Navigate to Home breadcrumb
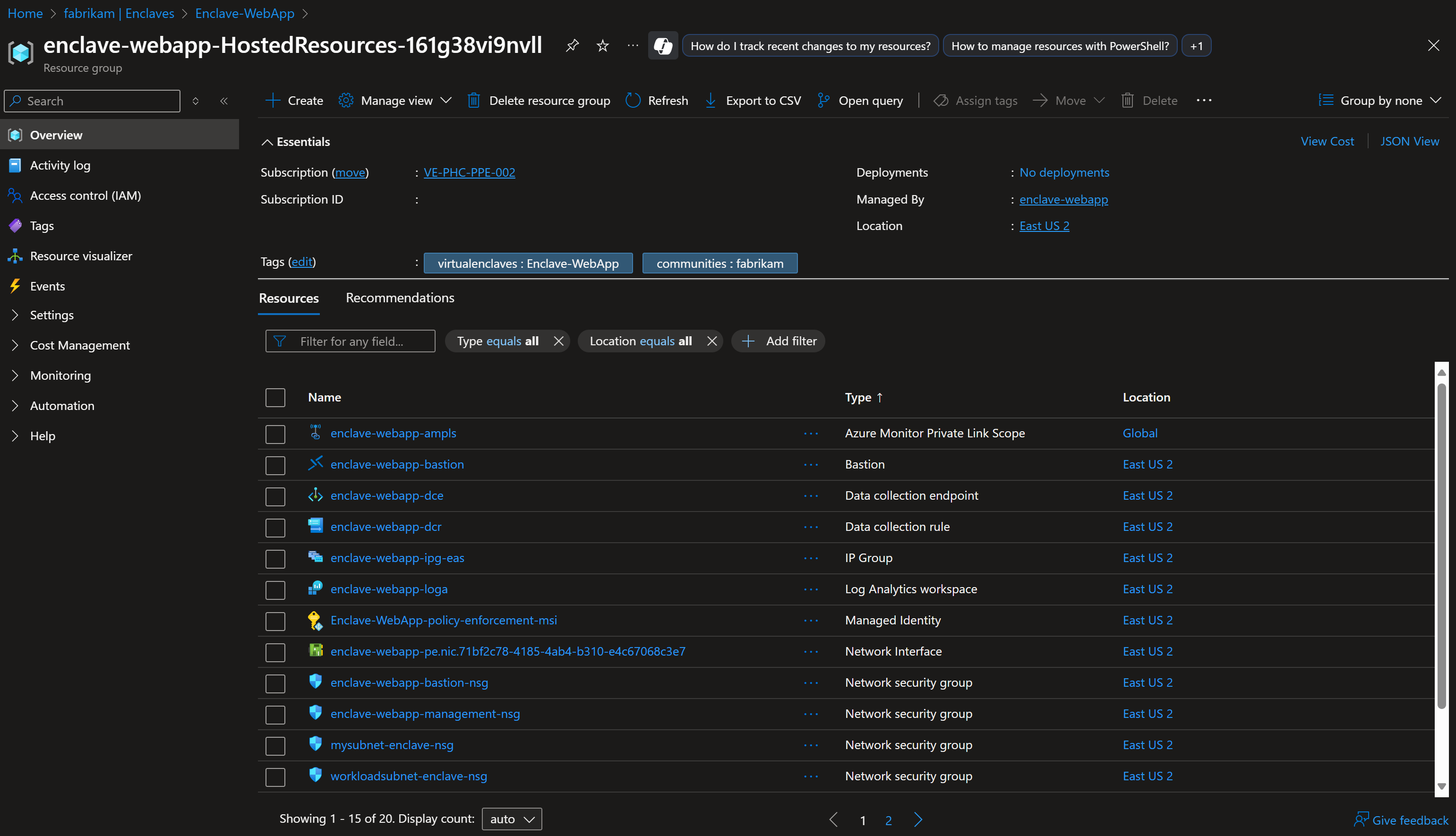Image resolution: width=1456 pixels, height=836 pixels. (25, 13)
